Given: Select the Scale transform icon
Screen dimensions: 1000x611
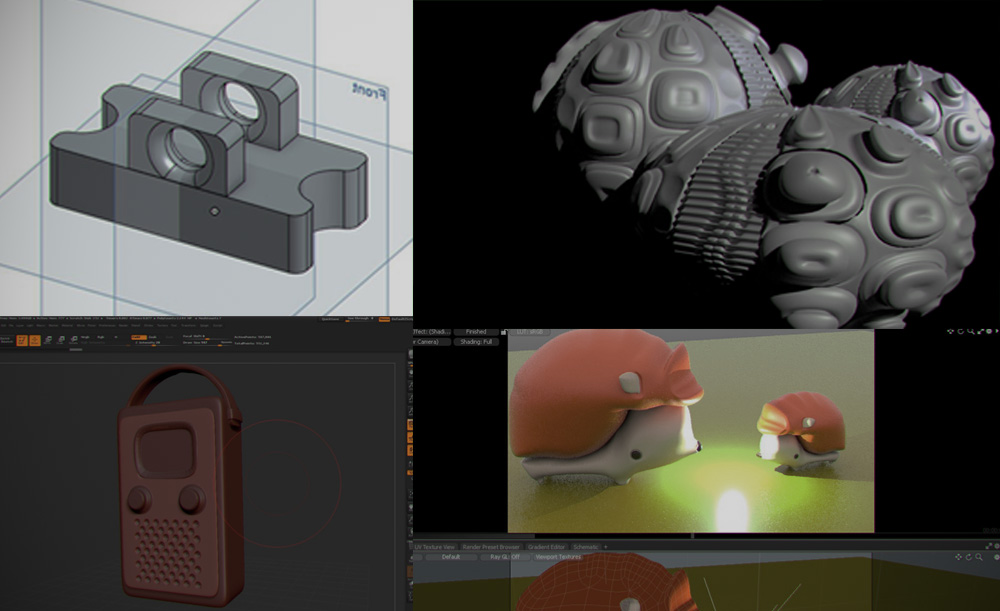Looking at the screenshot, I should tap(62, 341).
